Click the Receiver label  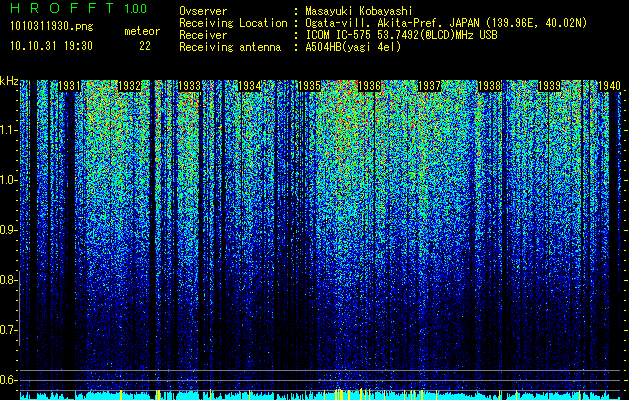(x=203, y=35)
